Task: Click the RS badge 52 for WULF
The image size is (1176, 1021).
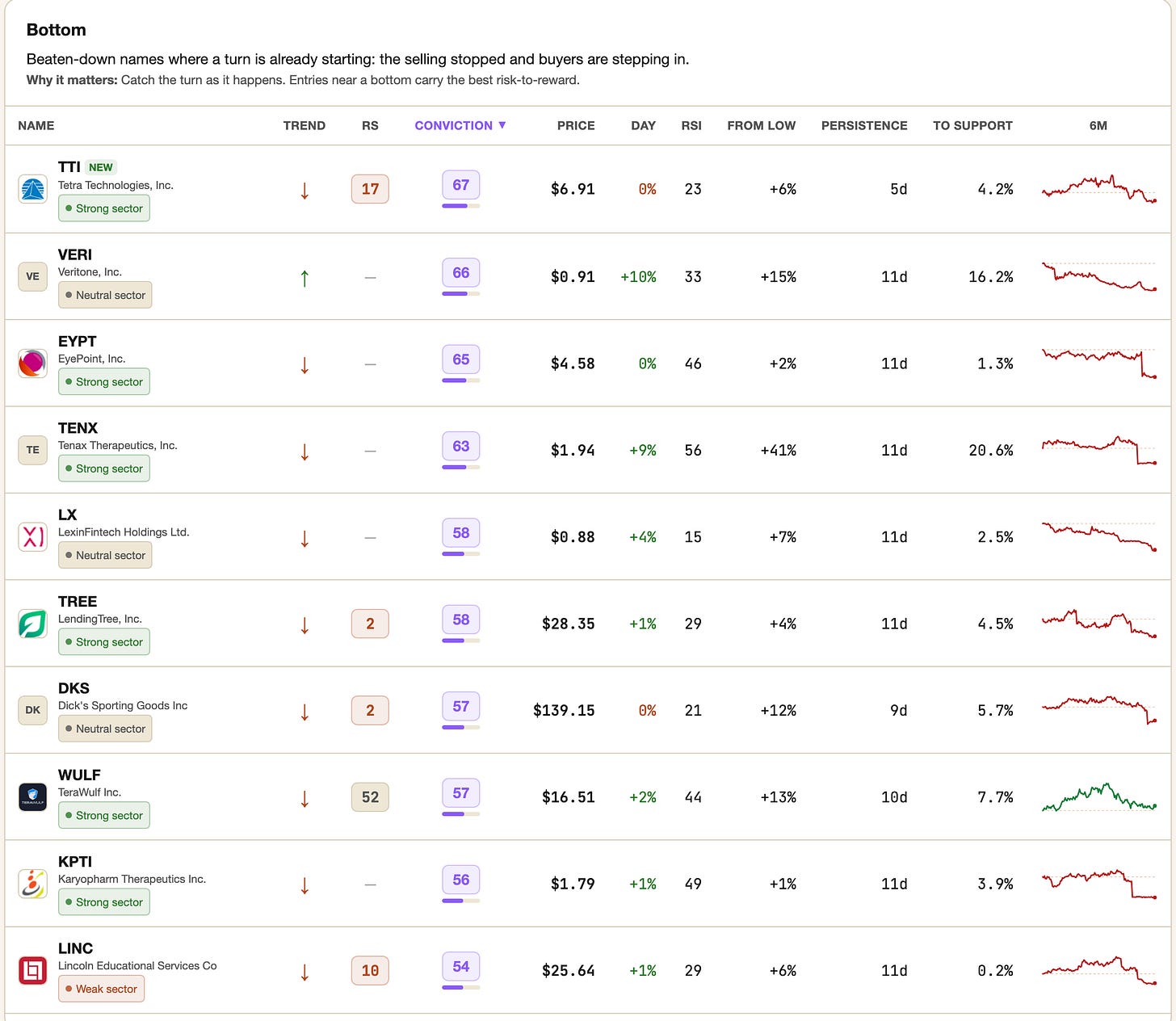Action: [370, 797]
